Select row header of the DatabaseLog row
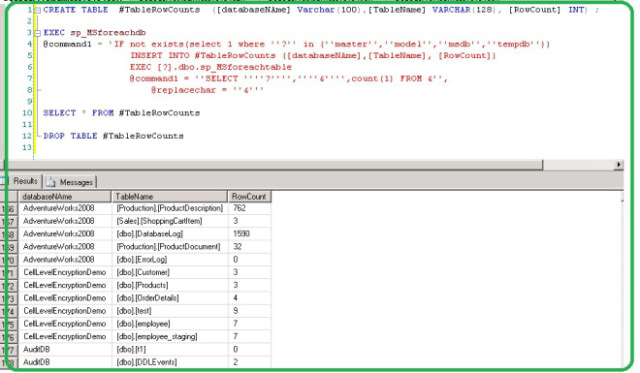The width and height of the screenshot is (640, 373). pos(9,234)
